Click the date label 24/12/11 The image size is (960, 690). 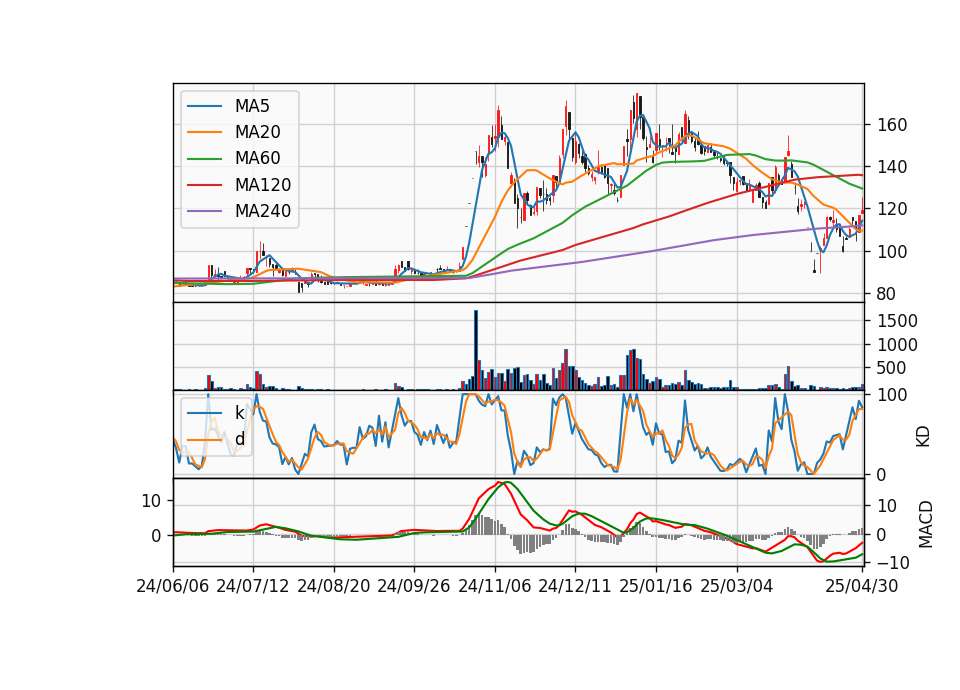(x=575, y=587)
